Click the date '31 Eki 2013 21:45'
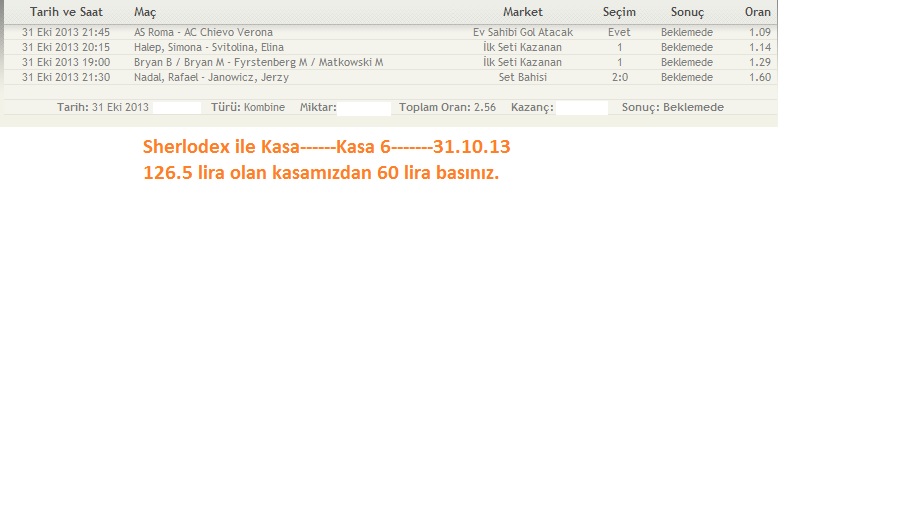The width and height of the screenshot is (924, 523). [66, 32]
